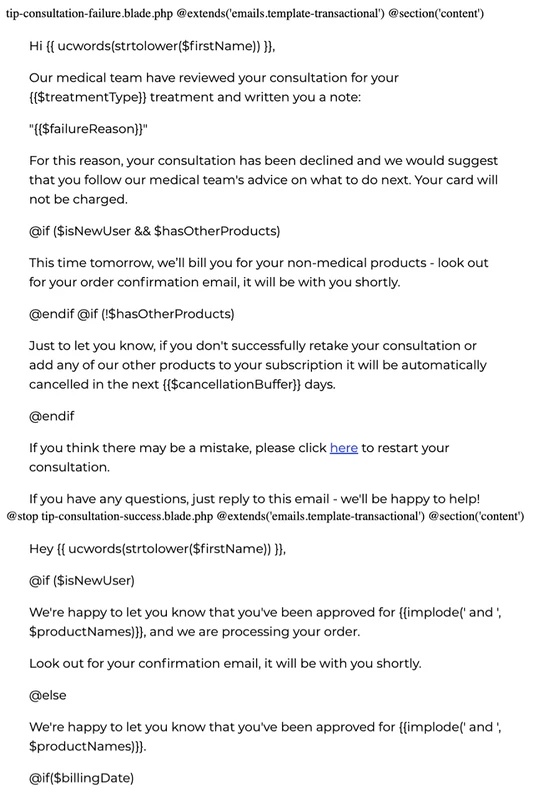Click 'If you have any questions' sentence
Viewport: 533px width, 800px height.
tap(255, 499)
